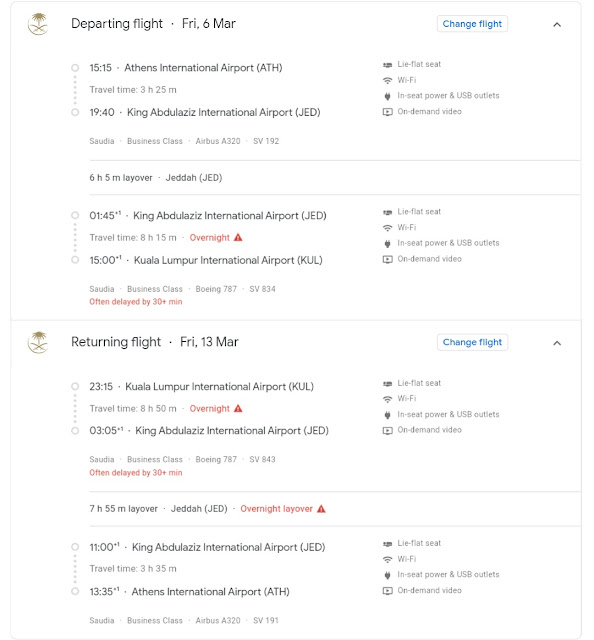The width and height of the screenshot is (594, 640).
Task: Click the Departing flight header title
Action: click(117, 24)
